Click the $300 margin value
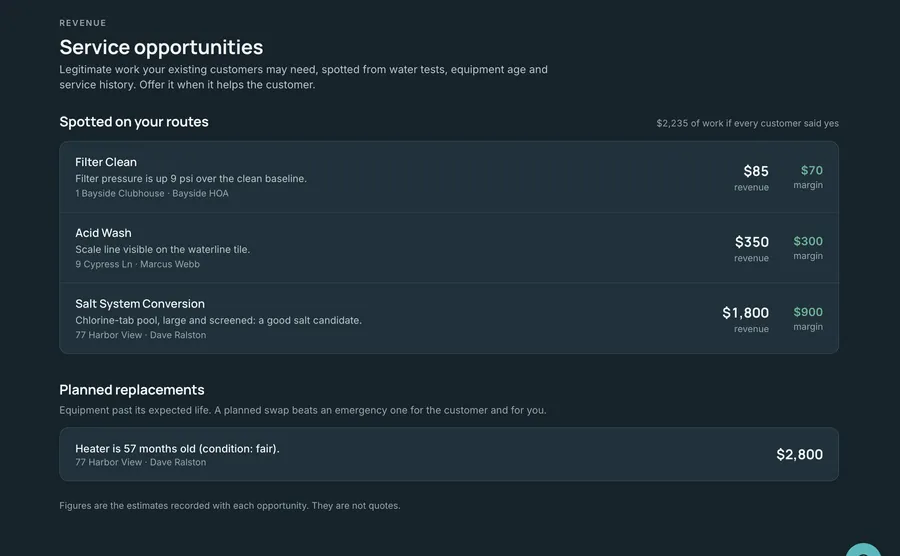Viewport: 900px width, 556px height. (808, 241)
